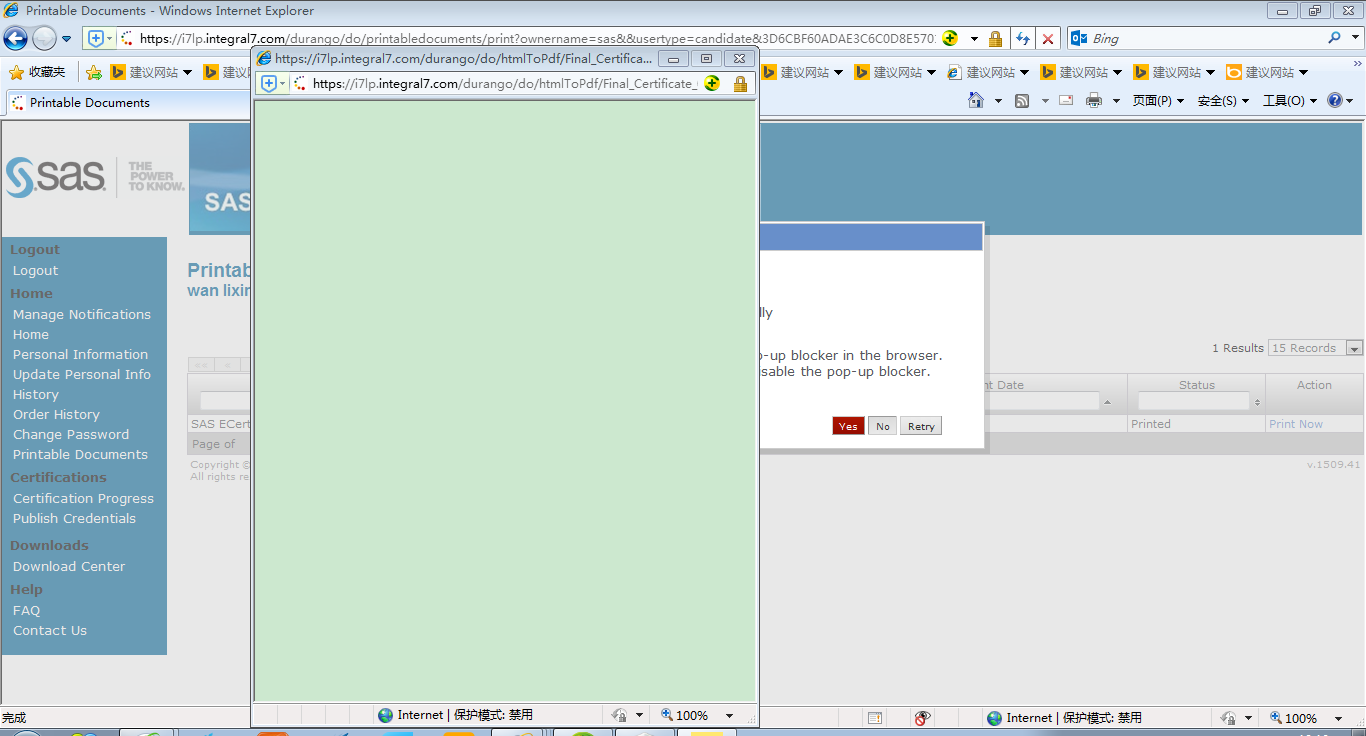Click the Internet Explorer icon in main title bar
The height and width of the screenshot is (736, 1366).
(12, 11)
